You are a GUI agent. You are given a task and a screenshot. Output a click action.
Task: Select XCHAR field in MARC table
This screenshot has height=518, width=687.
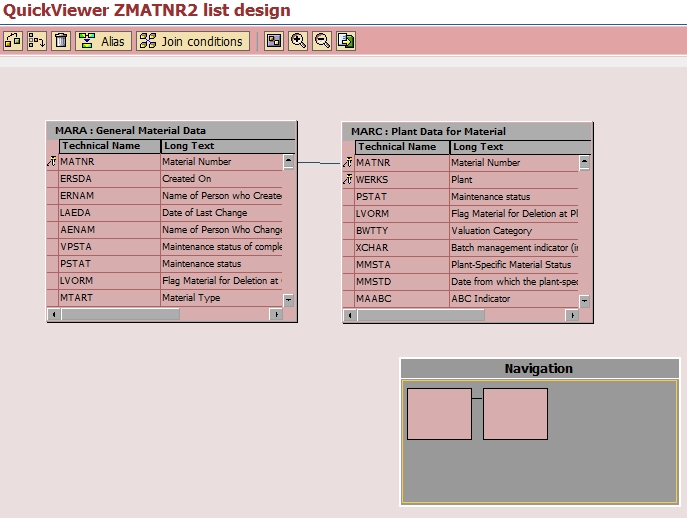pos(402,248)
